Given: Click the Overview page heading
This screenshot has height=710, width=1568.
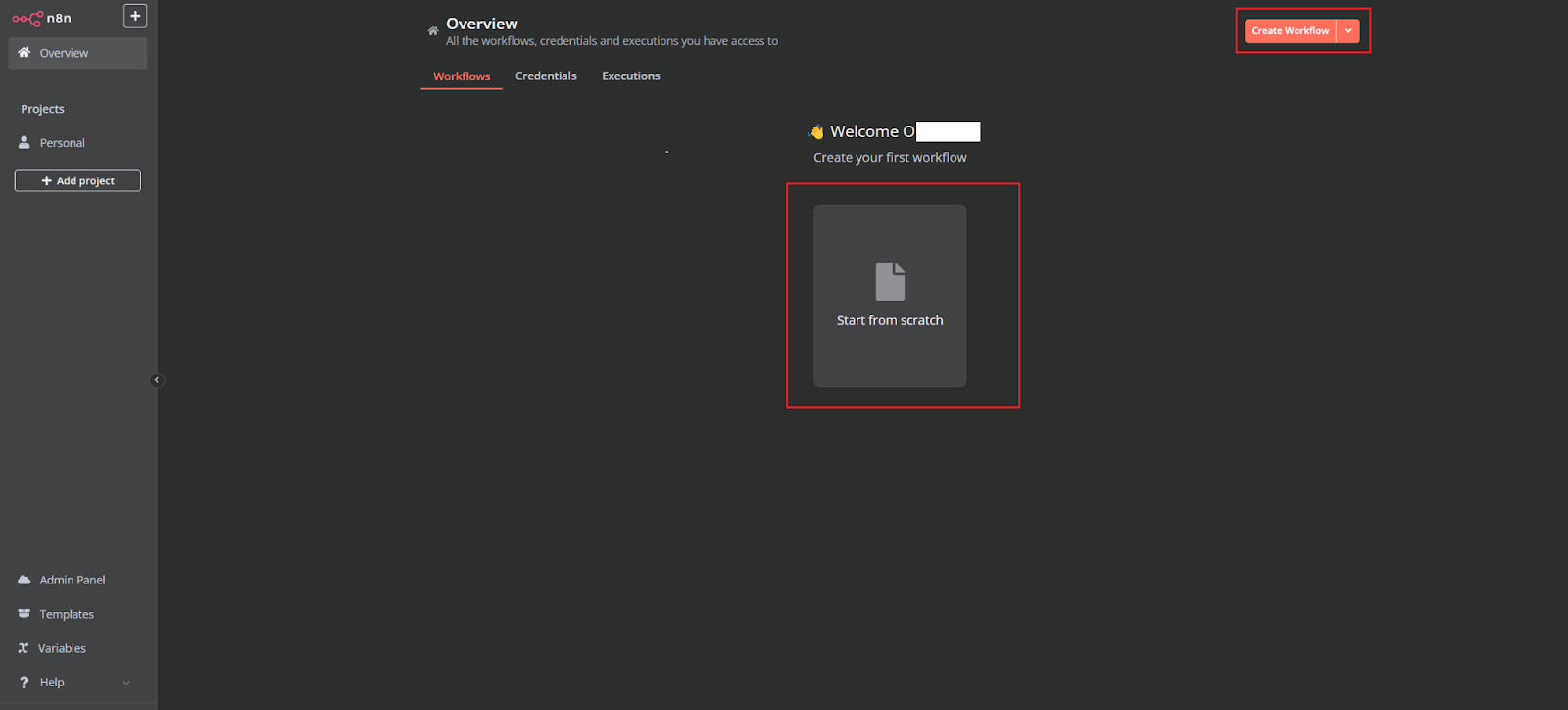Looking at the screenshot, I should click(482, 24).
